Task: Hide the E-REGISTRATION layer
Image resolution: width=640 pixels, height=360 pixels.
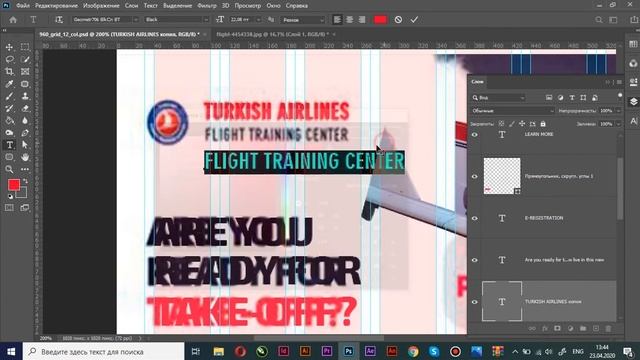Action: tap(475, 218)
